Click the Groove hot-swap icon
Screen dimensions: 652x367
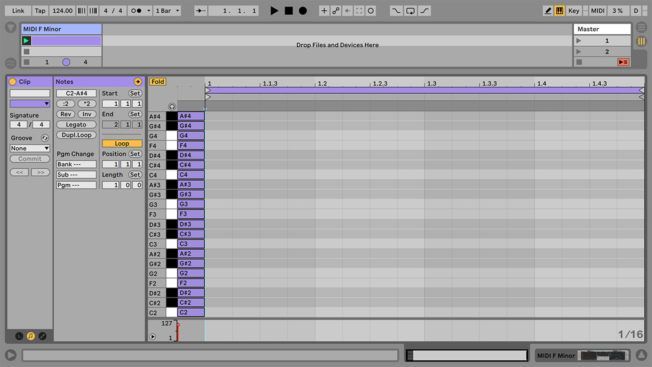[x=44, y=138]
